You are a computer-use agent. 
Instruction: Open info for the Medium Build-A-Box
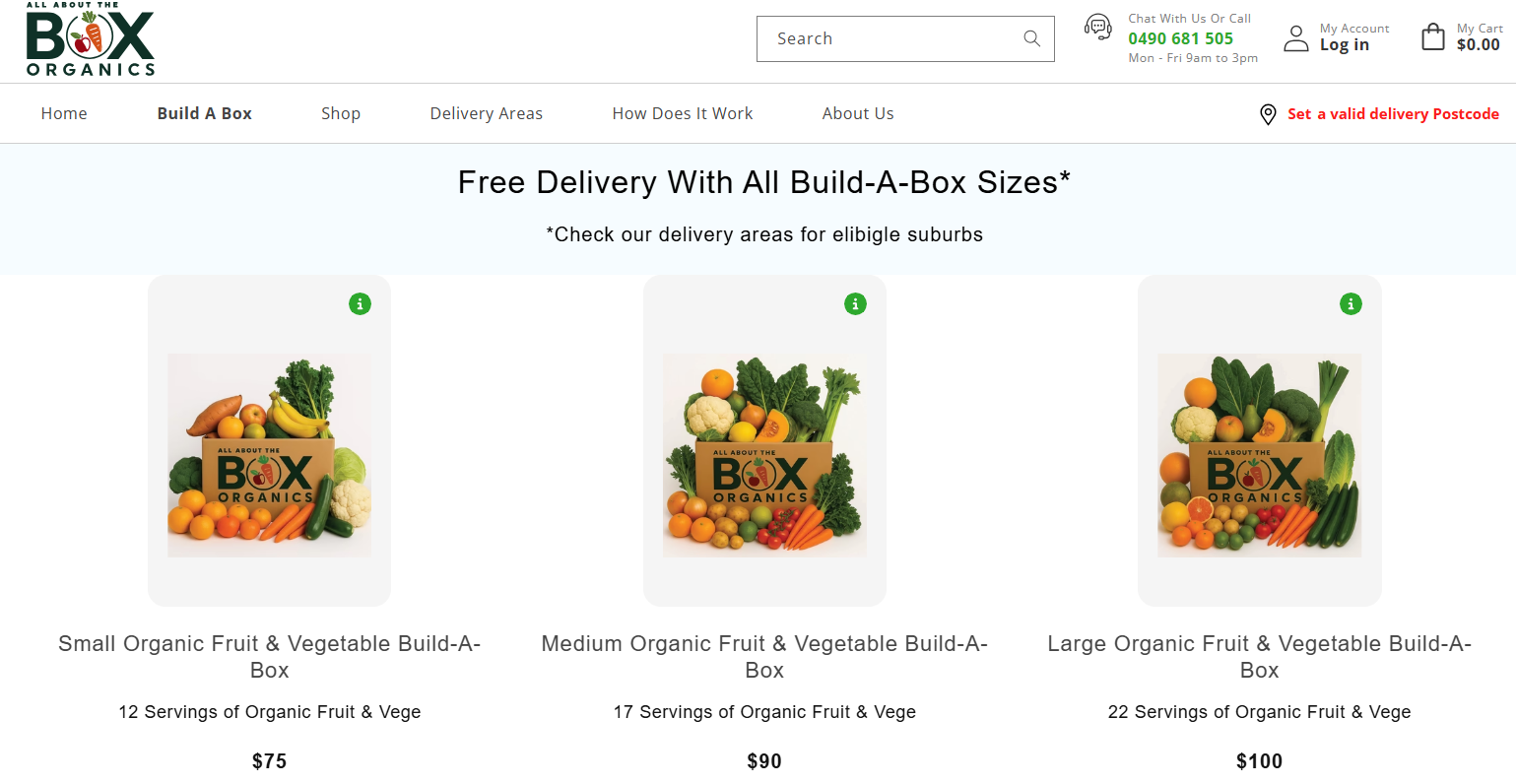(x=855, y=303)
